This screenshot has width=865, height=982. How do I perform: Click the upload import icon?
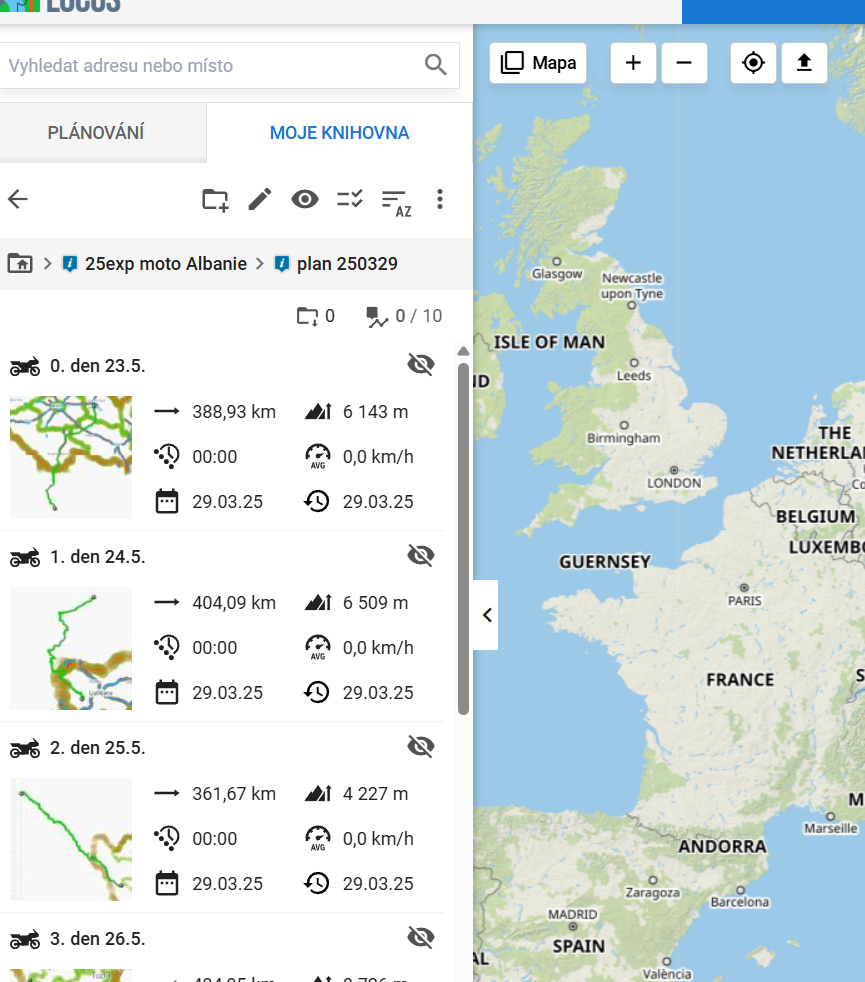(x=804, y=63)
